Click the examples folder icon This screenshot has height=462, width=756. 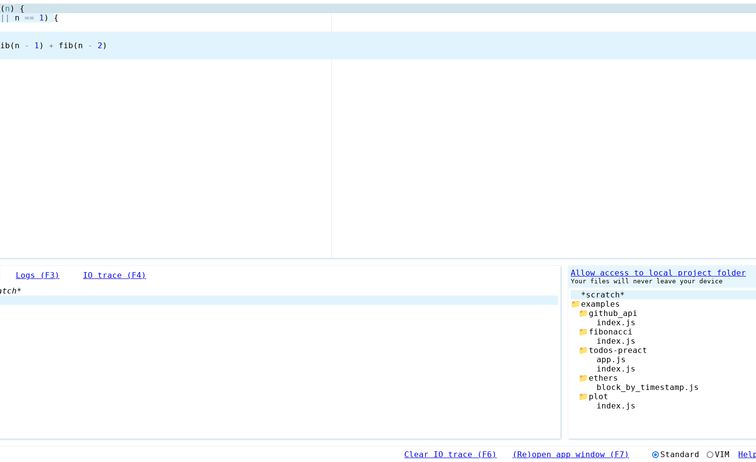[575, 304]
